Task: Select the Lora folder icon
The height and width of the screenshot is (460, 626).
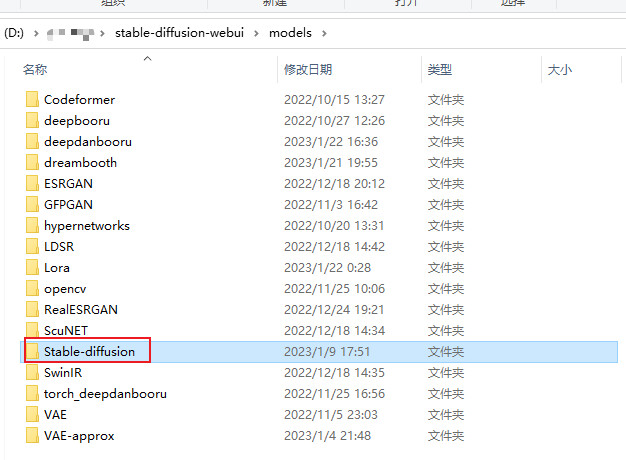Action: [x=32, y=268]
